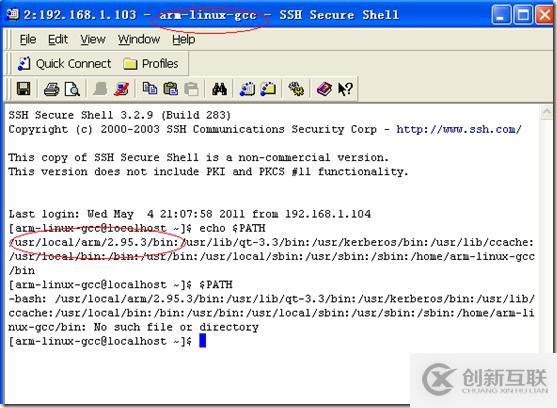Viewport: 557px width, 408px height.
Task: Open New Terminal Window icon
Action: point(247,89)
